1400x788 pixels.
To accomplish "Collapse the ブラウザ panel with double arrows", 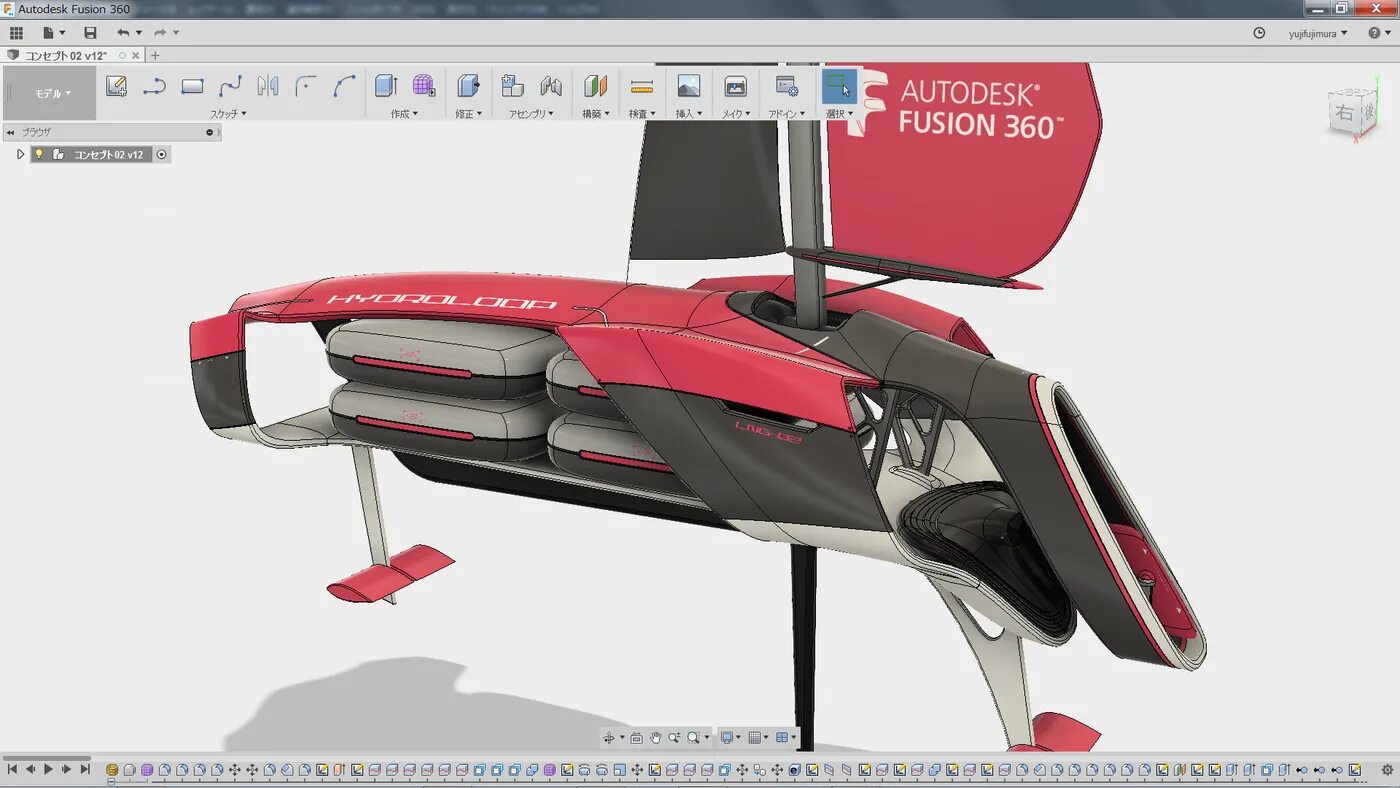I will 10,132.
